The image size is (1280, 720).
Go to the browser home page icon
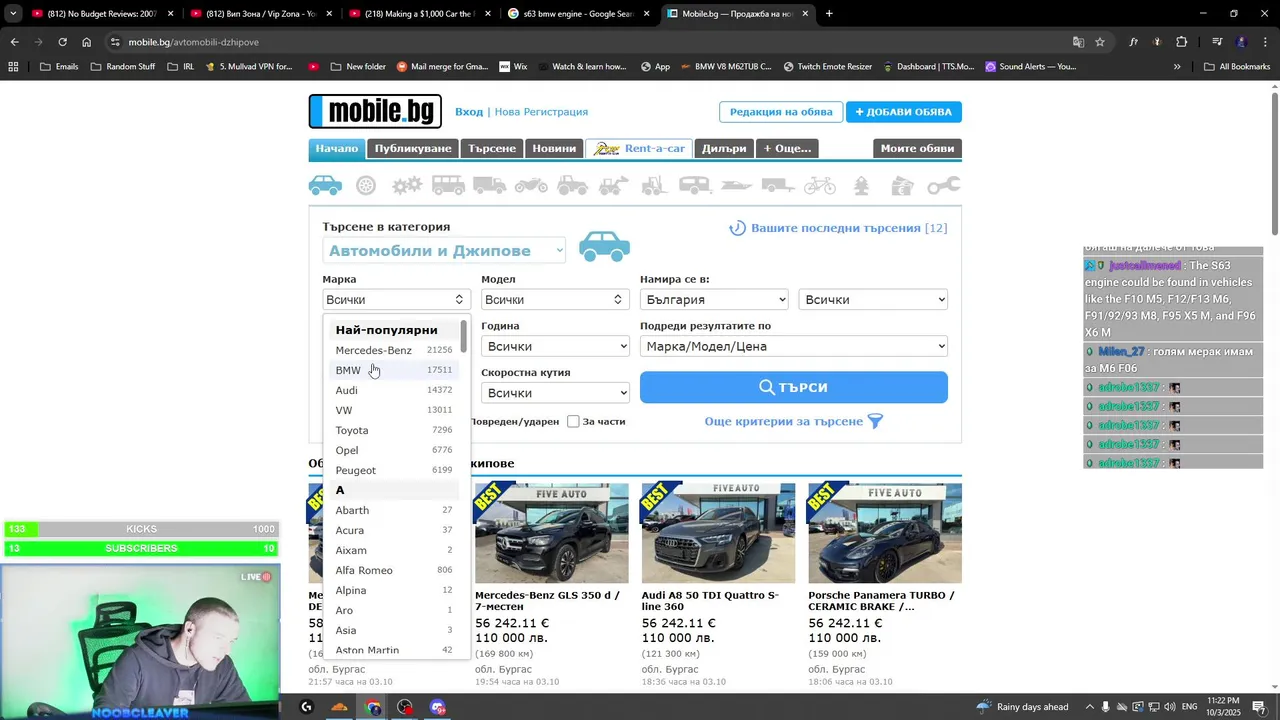87,42
